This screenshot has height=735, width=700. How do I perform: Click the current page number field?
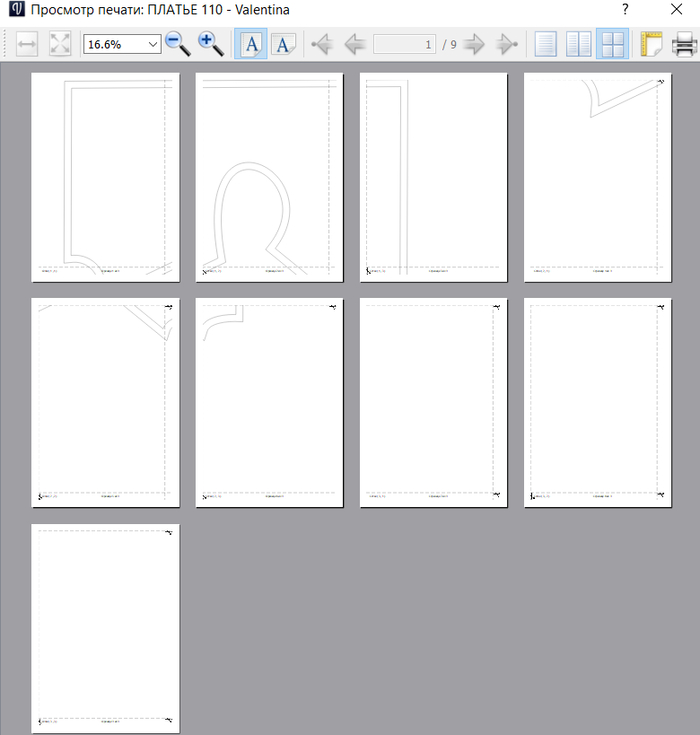(405, 44)
